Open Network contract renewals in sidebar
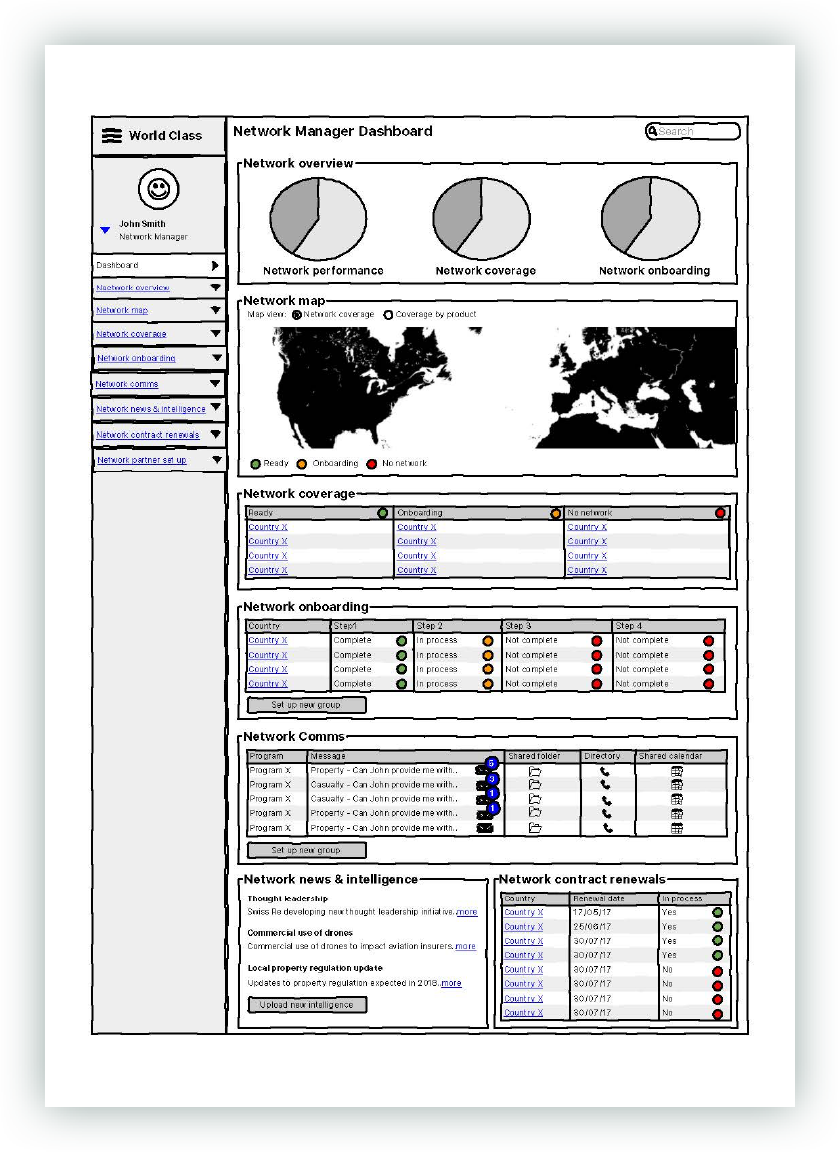This screenshot has height=1152, width=840. [148, 435]
